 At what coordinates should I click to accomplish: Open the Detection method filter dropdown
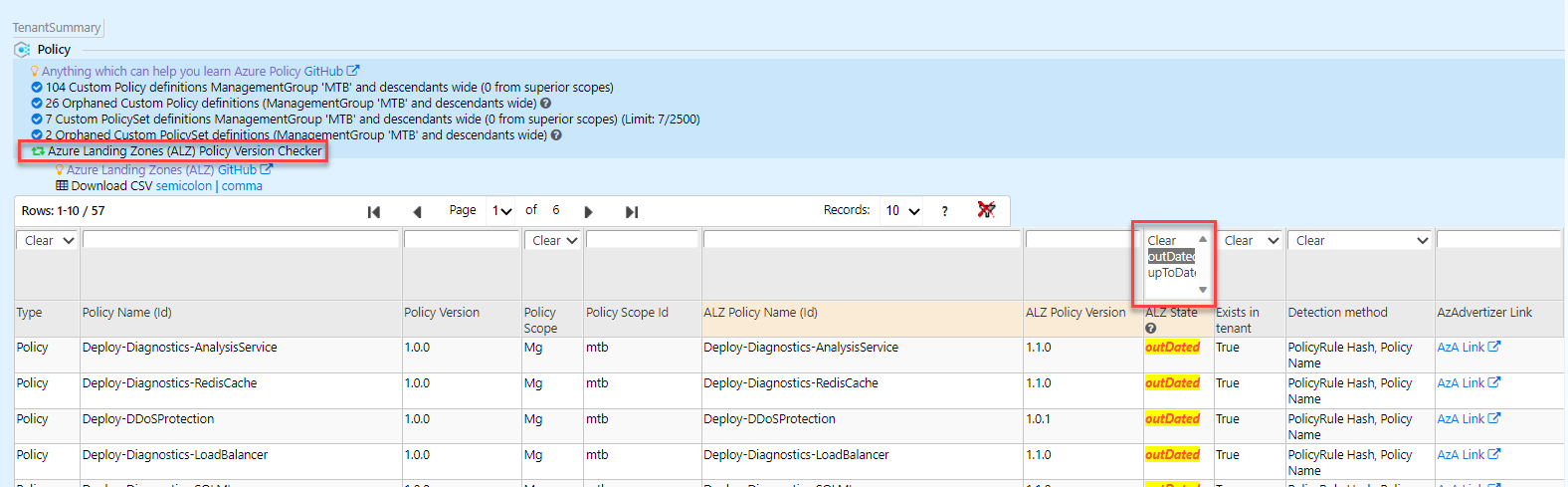click(1359, 241)
